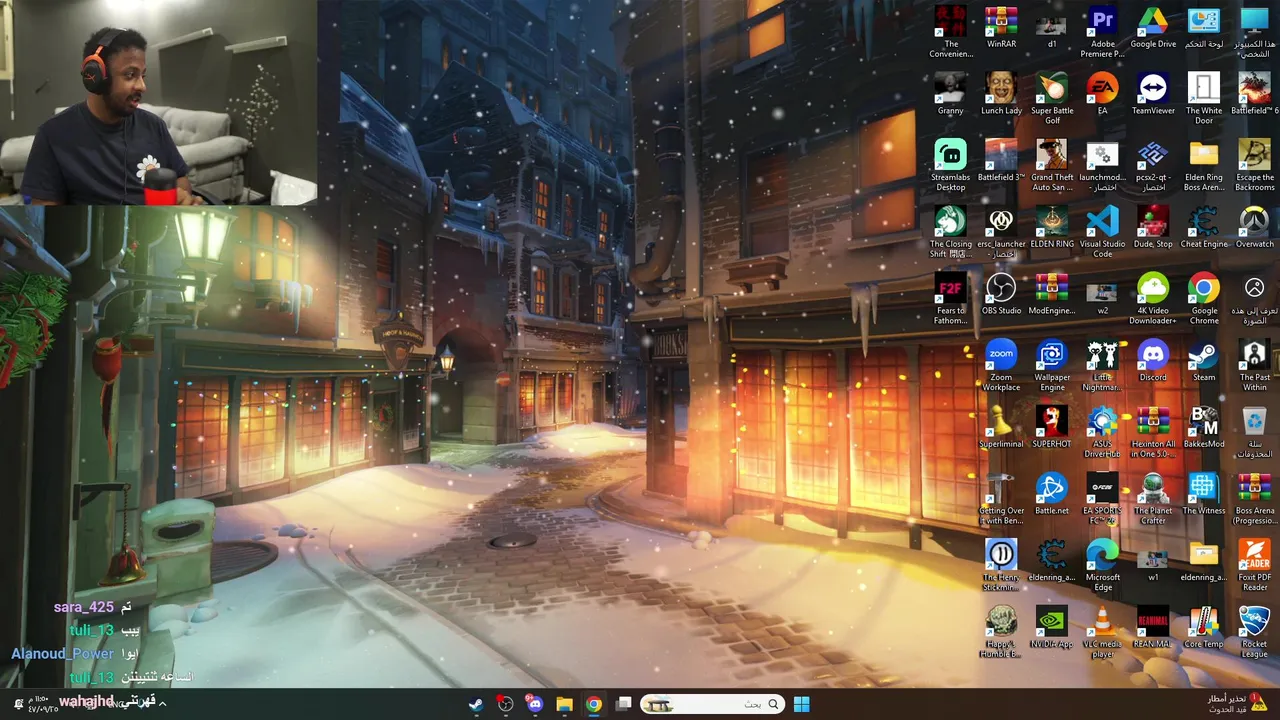The width and height of the screenshot is (1280, 720).
Task: Open Foxit PDF Reader shortcut
Action: [1255, 565]
